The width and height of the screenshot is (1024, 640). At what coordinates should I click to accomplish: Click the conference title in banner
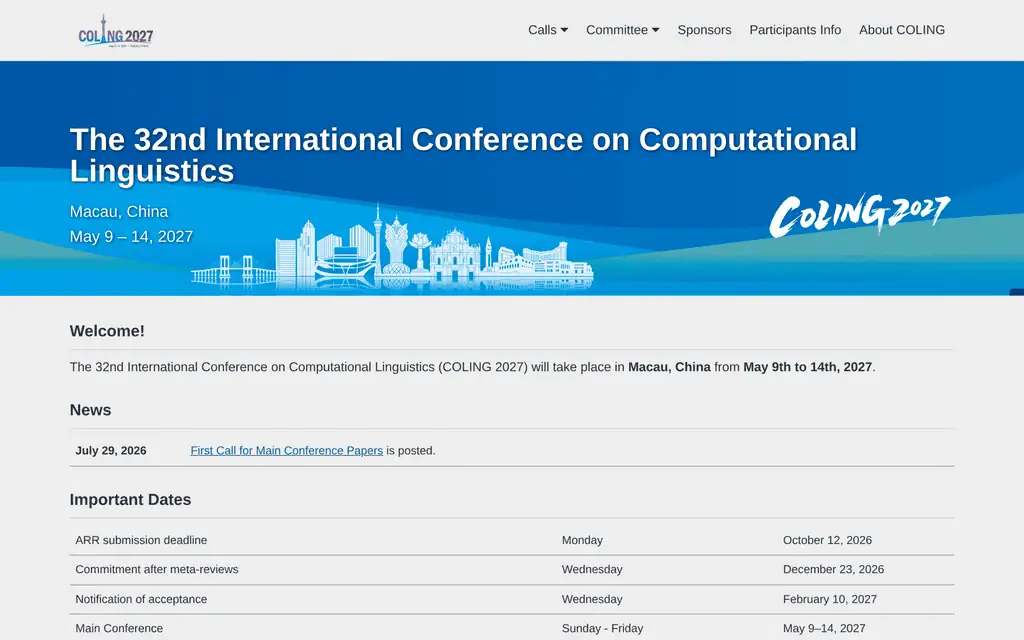point(463,155)
